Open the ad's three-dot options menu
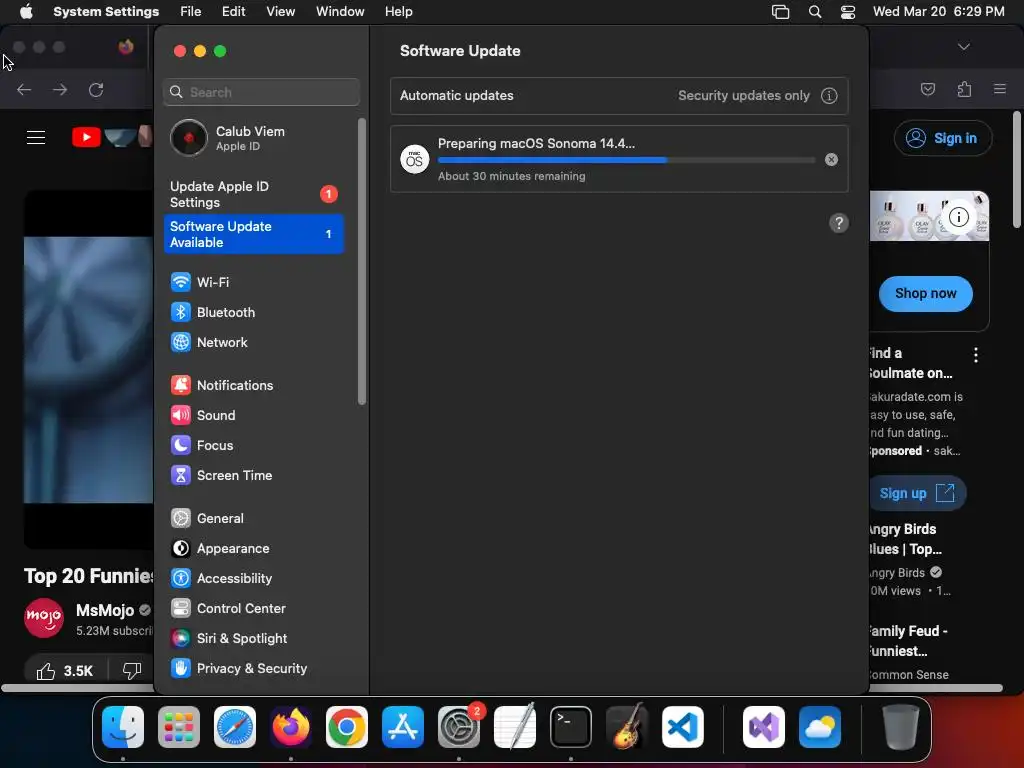Viewport: 1024px width, 768px height. click(976, 355)
